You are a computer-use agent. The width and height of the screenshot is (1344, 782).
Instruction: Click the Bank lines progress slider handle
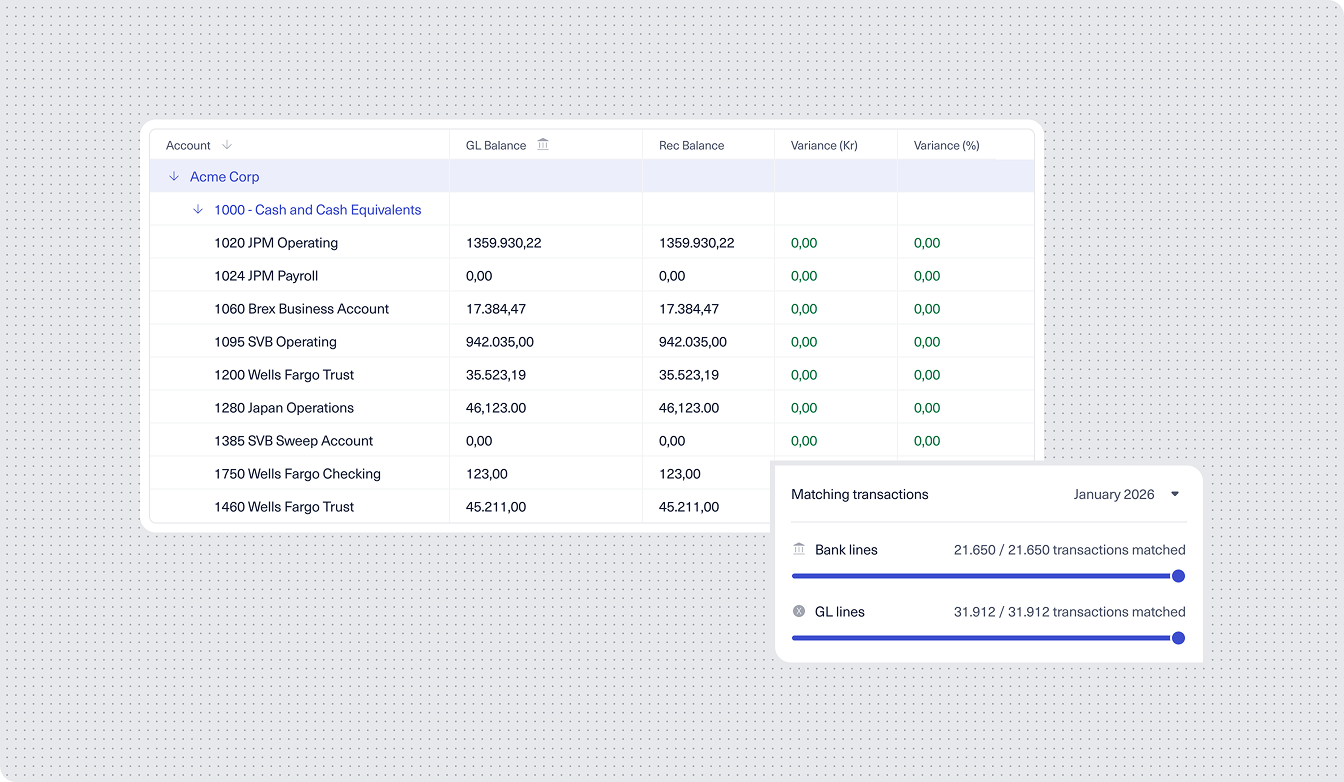click(1178, 576)
